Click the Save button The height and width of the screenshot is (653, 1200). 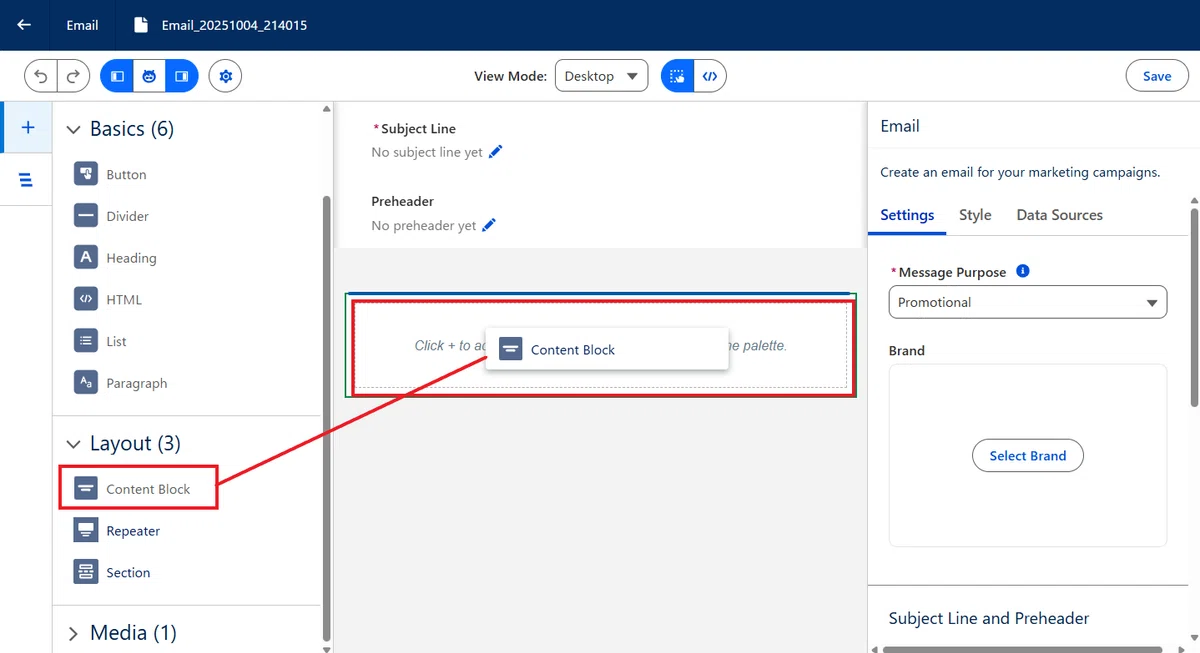tap(1157, 76)
